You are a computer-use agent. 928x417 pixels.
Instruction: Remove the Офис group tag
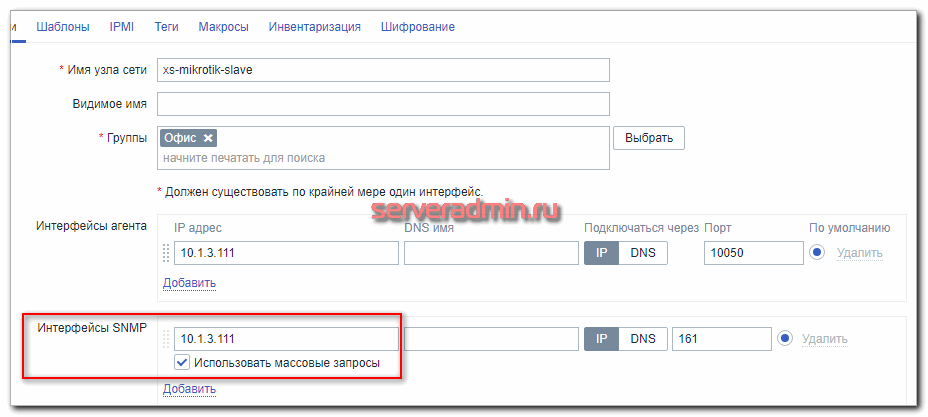coord(208,138)
